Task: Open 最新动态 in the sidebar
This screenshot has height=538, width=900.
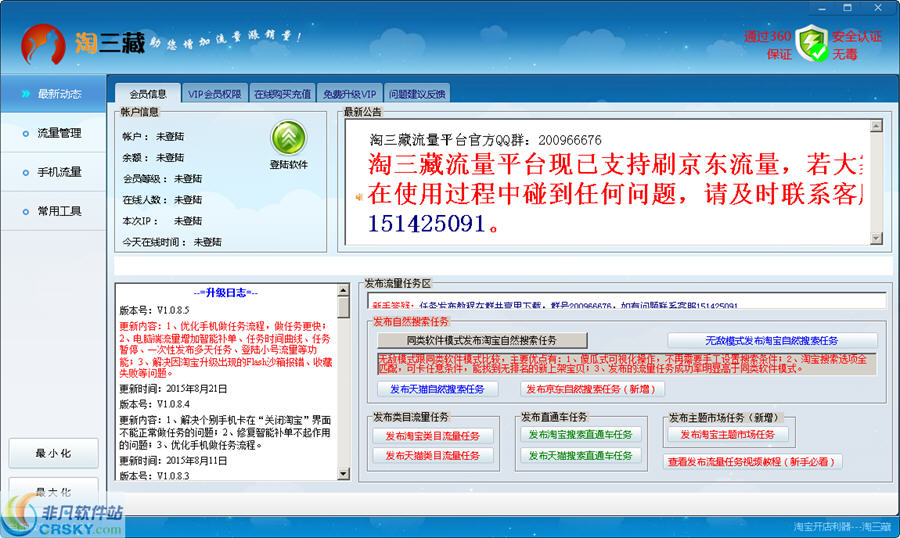Action: click(x=53, y=94)
